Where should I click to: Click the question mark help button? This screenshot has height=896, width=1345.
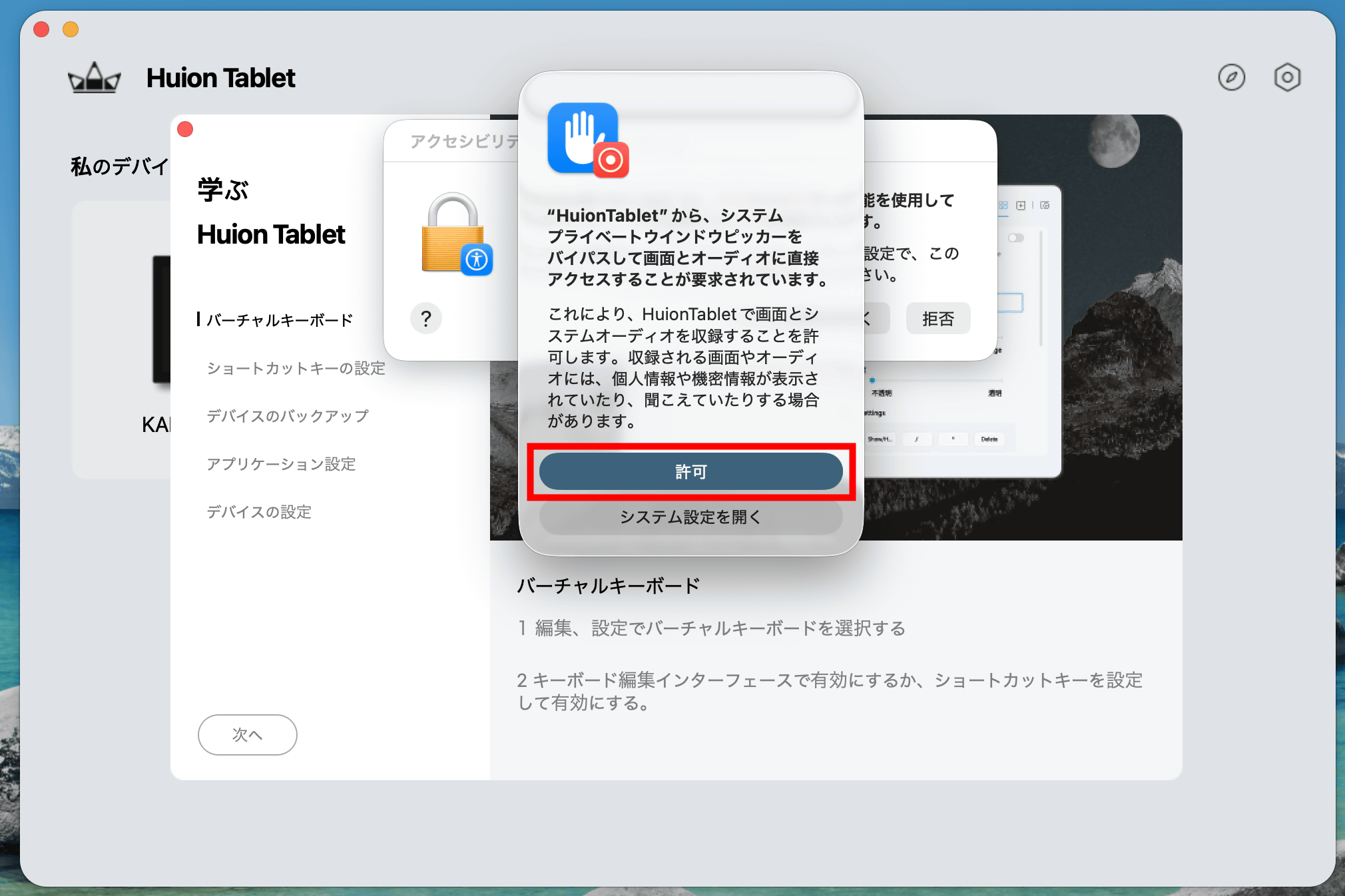(x=426, y=319)
